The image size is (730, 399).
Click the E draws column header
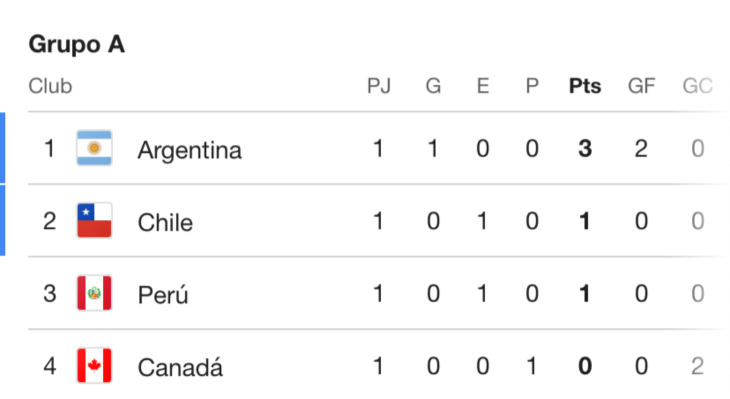coord(483,86)
